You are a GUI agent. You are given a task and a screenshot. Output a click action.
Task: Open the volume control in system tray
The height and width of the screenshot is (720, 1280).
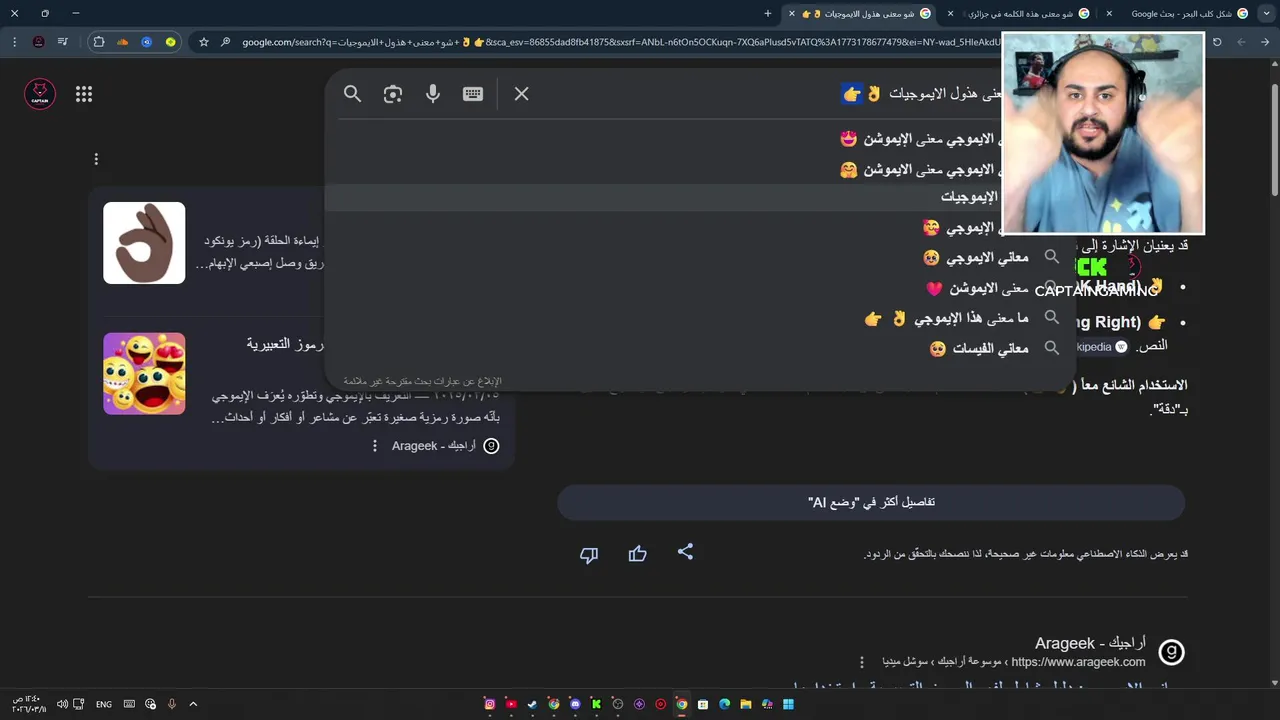(x=62, y=704)
